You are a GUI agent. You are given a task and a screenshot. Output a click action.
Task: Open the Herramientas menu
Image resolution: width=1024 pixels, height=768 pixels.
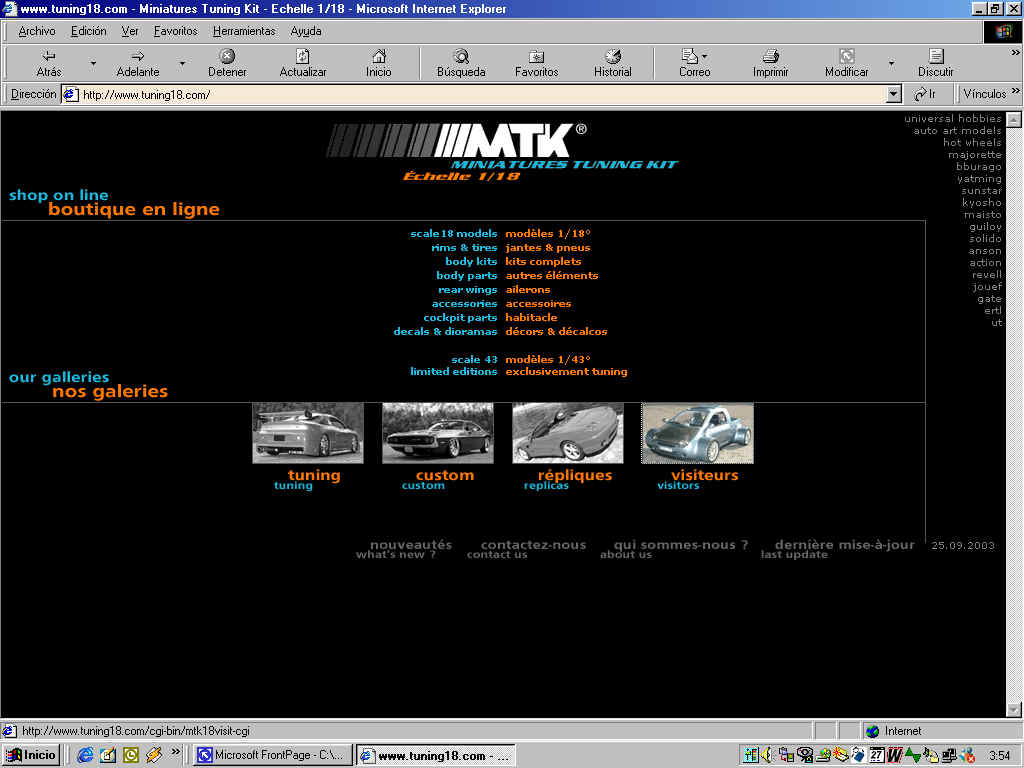[x=244, y=31]
